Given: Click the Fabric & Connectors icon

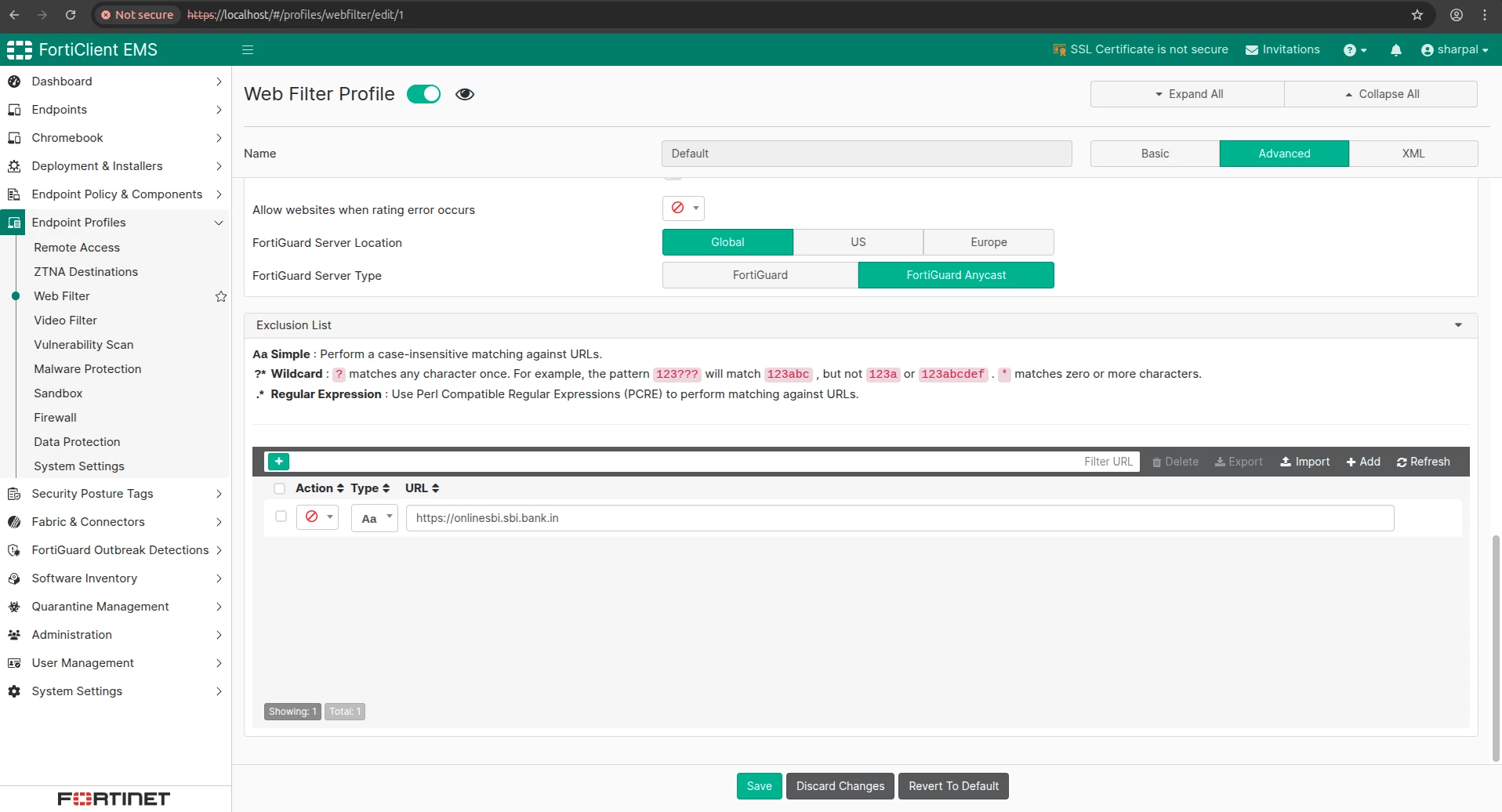Looking at the screenshot, I should point(14,522).
